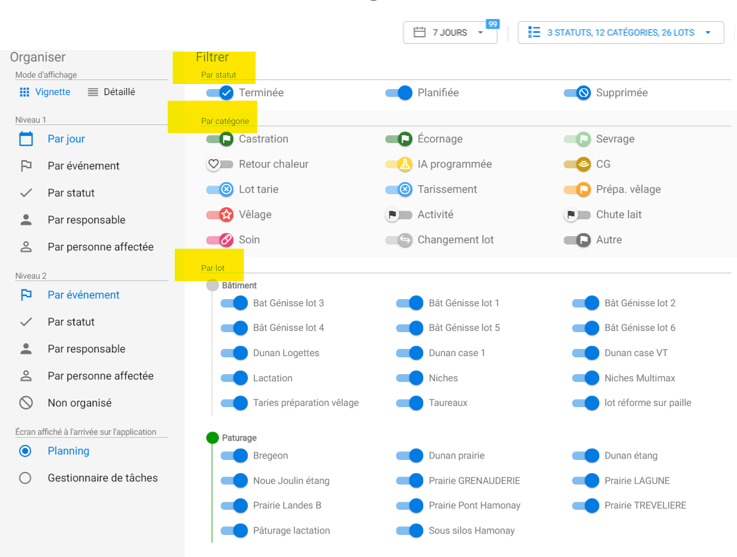Toggle the CG category switch
This screenshot has width=737, height=557.
[x=577, y=164]
